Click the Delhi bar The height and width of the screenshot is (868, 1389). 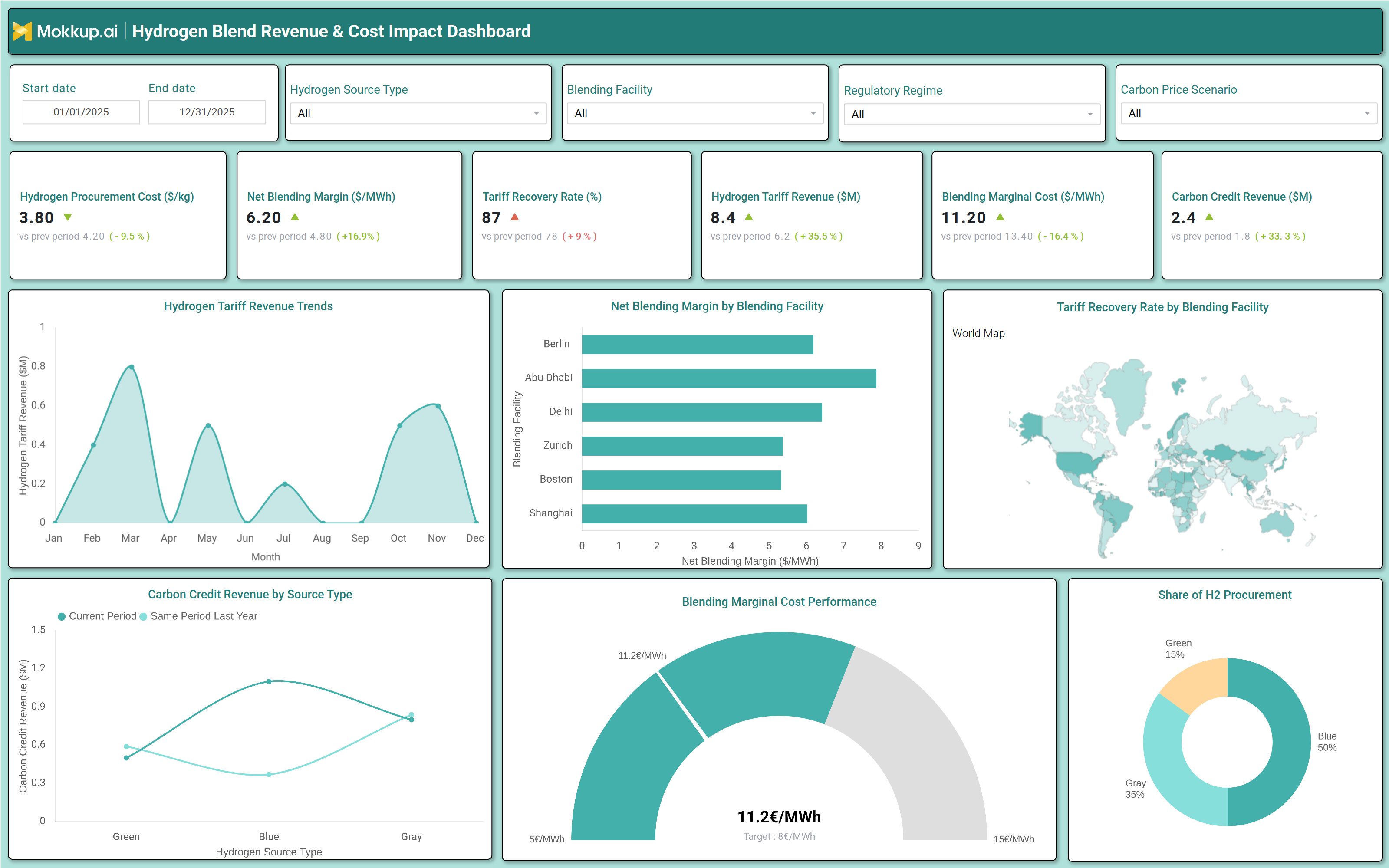(x=702, y=412)
